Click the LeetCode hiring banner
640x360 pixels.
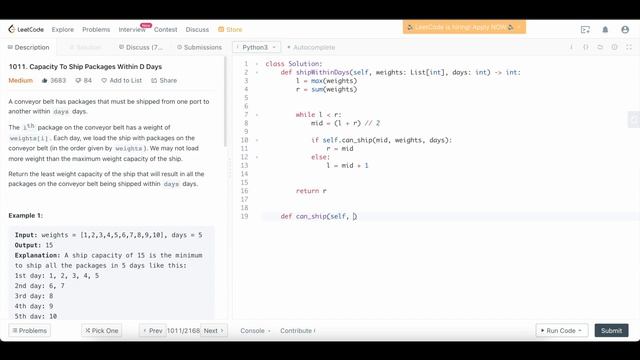[464, 27]
